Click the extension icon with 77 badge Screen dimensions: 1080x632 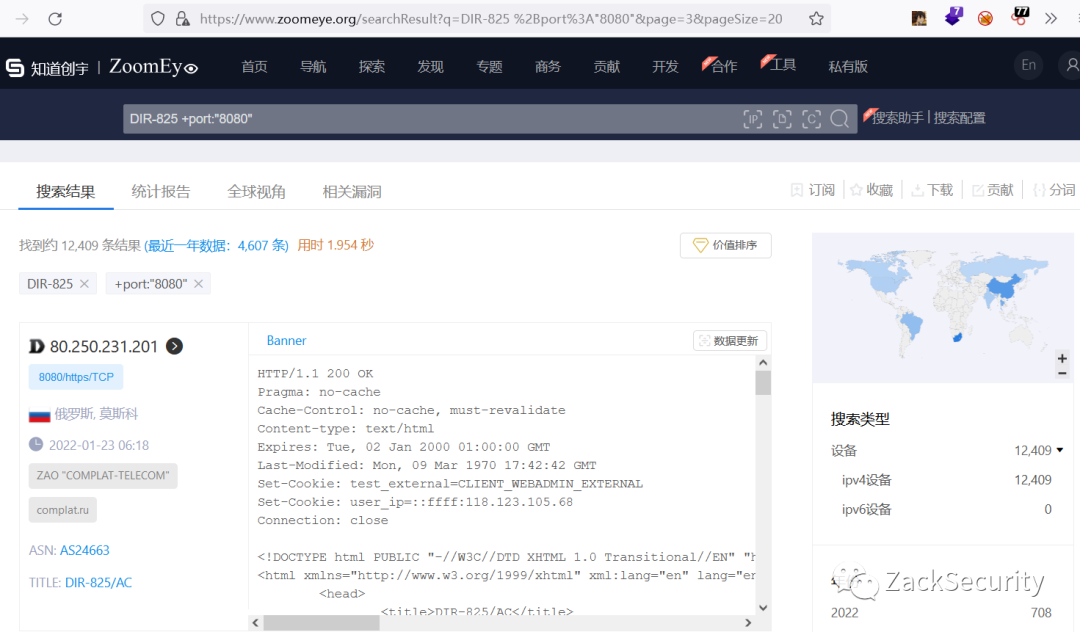click(1020, 16)
